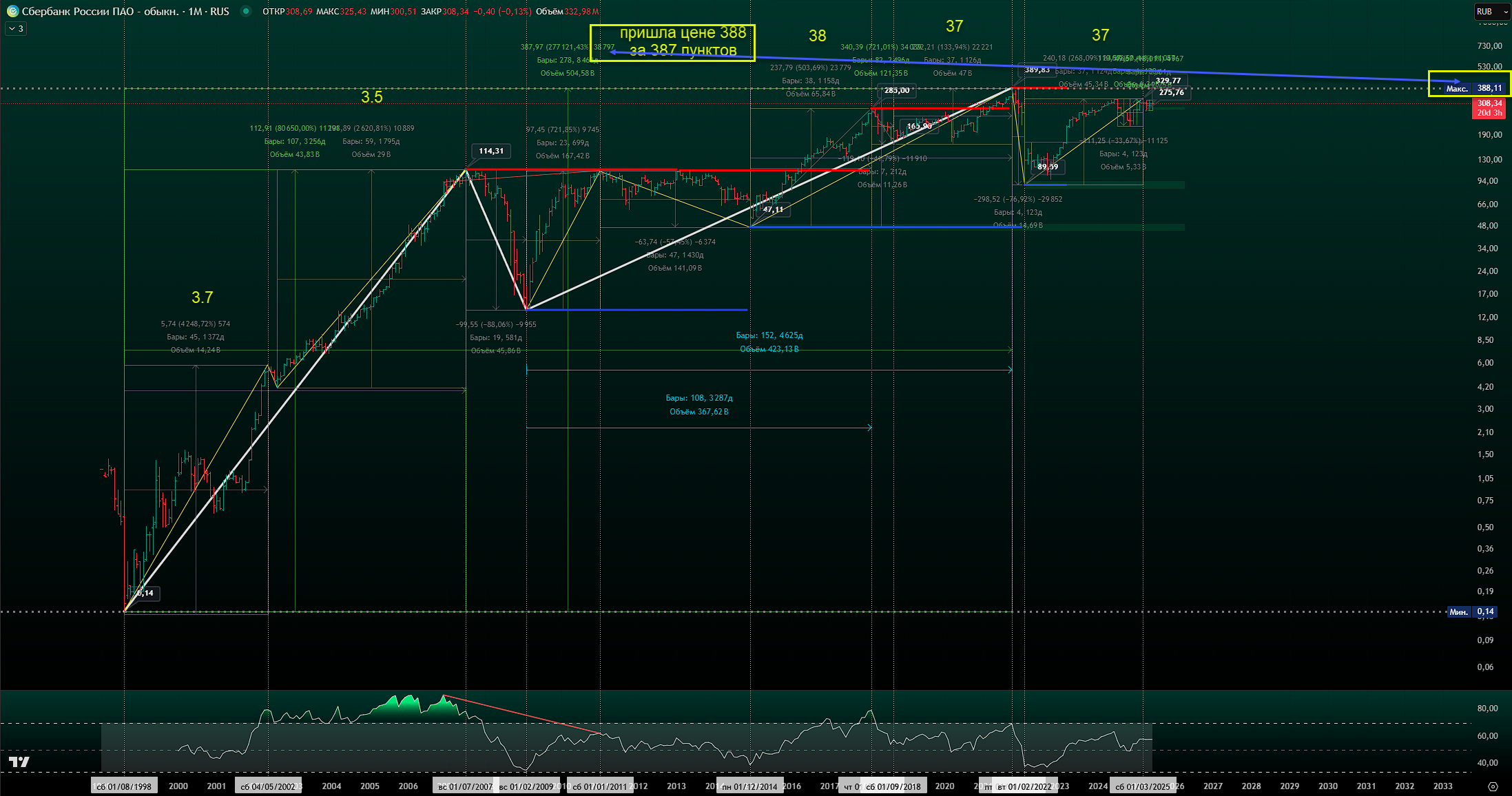The image size is (1512, 796).
Task: Select the 283,00 price tag on chart
Action: pyautogui.click(x=897, y=90)
